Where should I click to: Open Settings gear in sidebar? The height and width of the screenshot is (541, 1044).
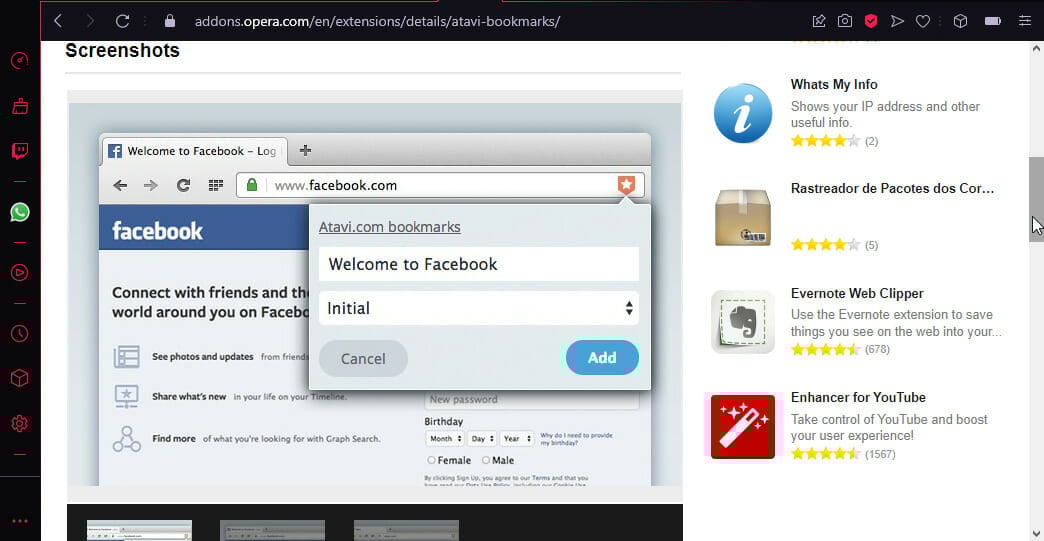[x=20, y=423]
